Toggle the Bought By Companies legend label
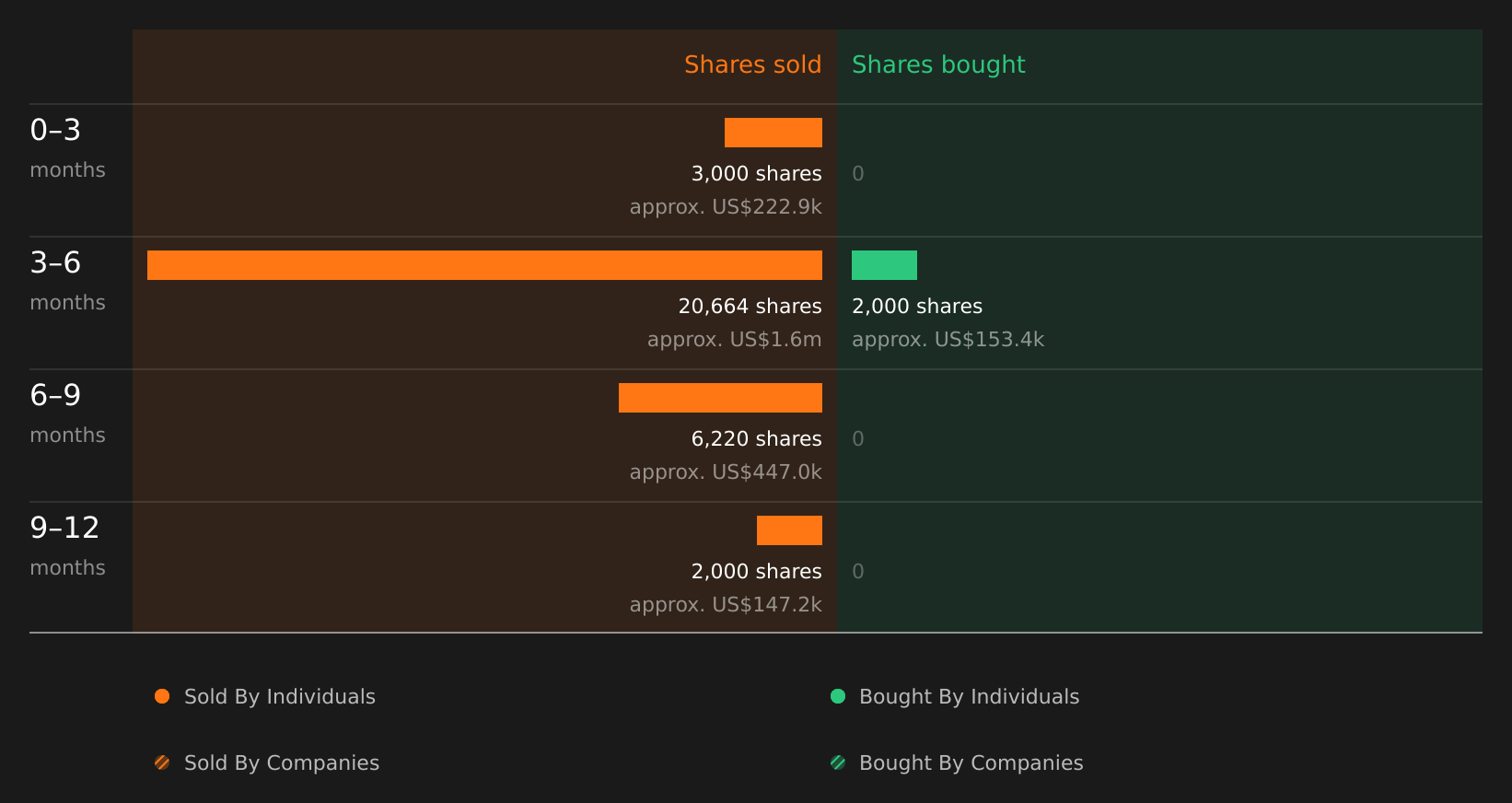The image size is (1512, 803). point(971,763)
